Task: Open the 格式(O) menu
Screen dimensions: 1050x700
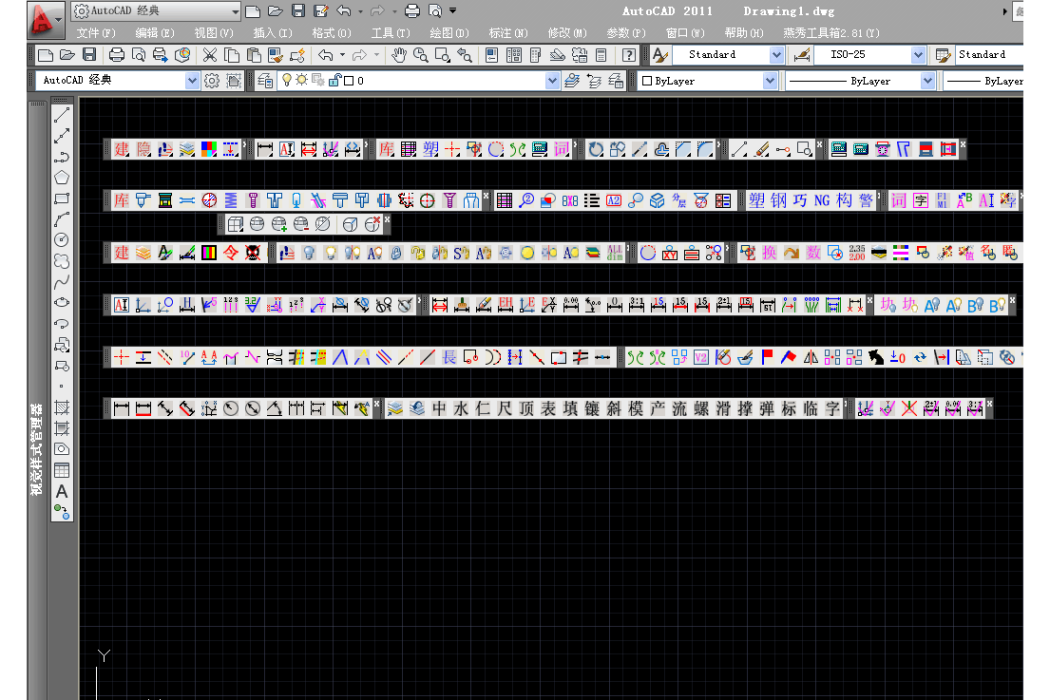Action: tap(331, 33)
